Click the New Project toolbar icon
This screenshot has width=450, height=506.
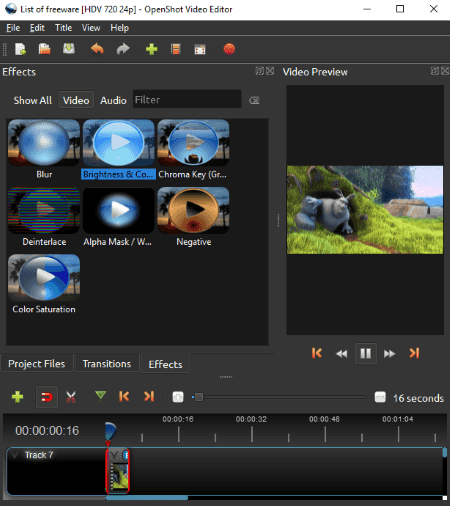click(20, 49)
